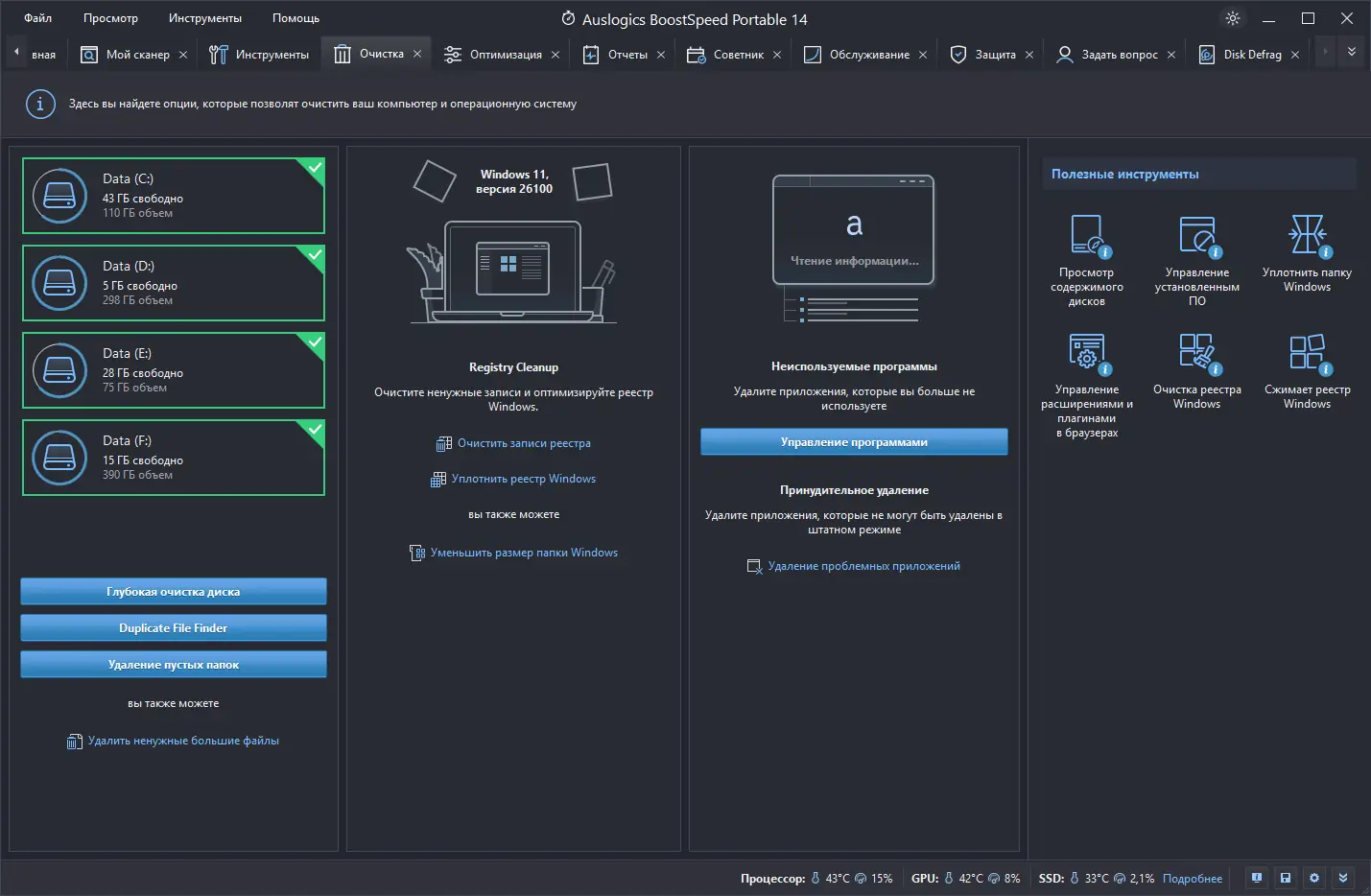Open the disk contents viewer tool icon
This screenshot has height=896, width=1371.
[1087, 235]
